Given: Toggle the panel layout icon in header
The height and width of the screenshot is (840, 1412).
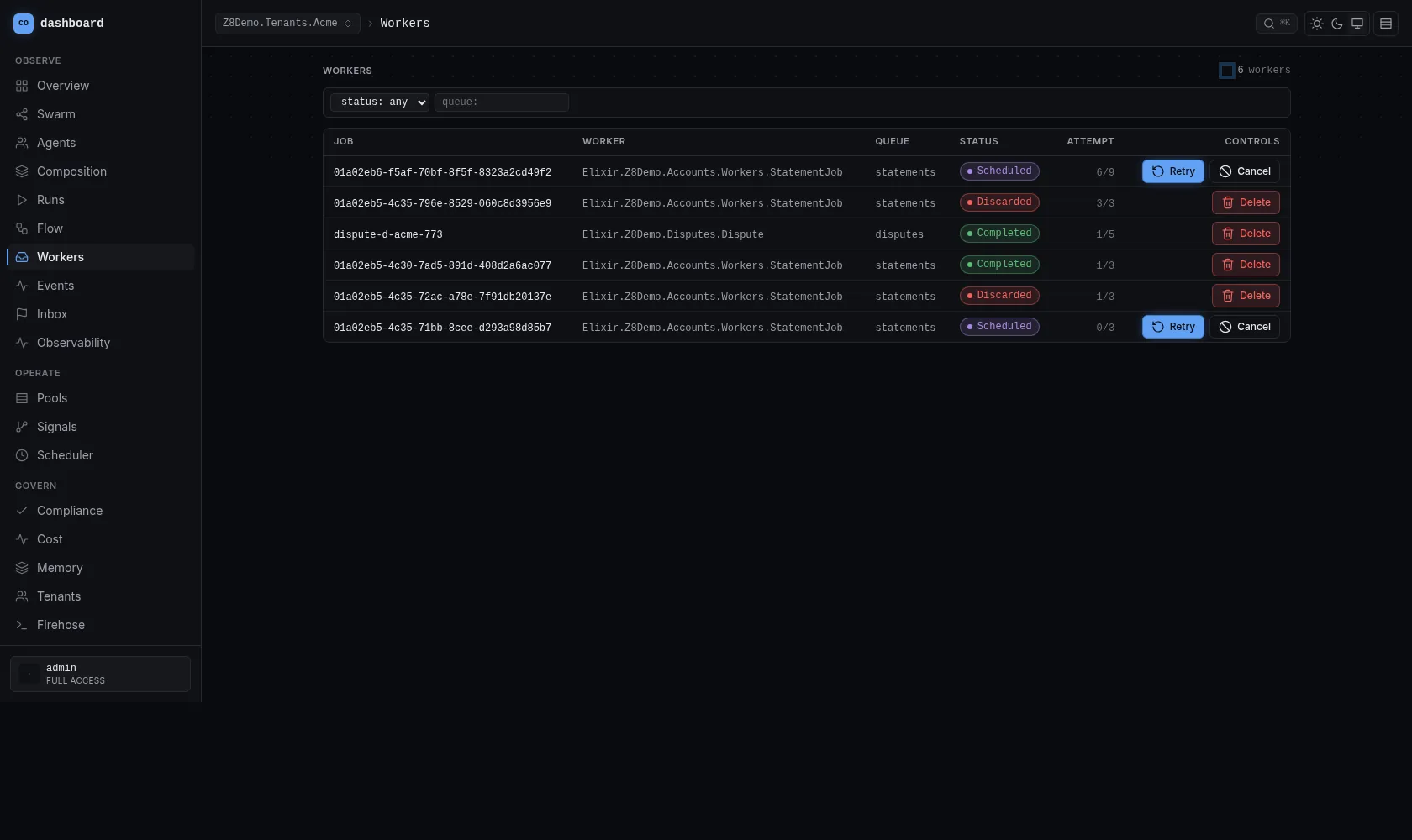Looking at the screenshot, I should pyautogui.click(x=1386, y=24).
